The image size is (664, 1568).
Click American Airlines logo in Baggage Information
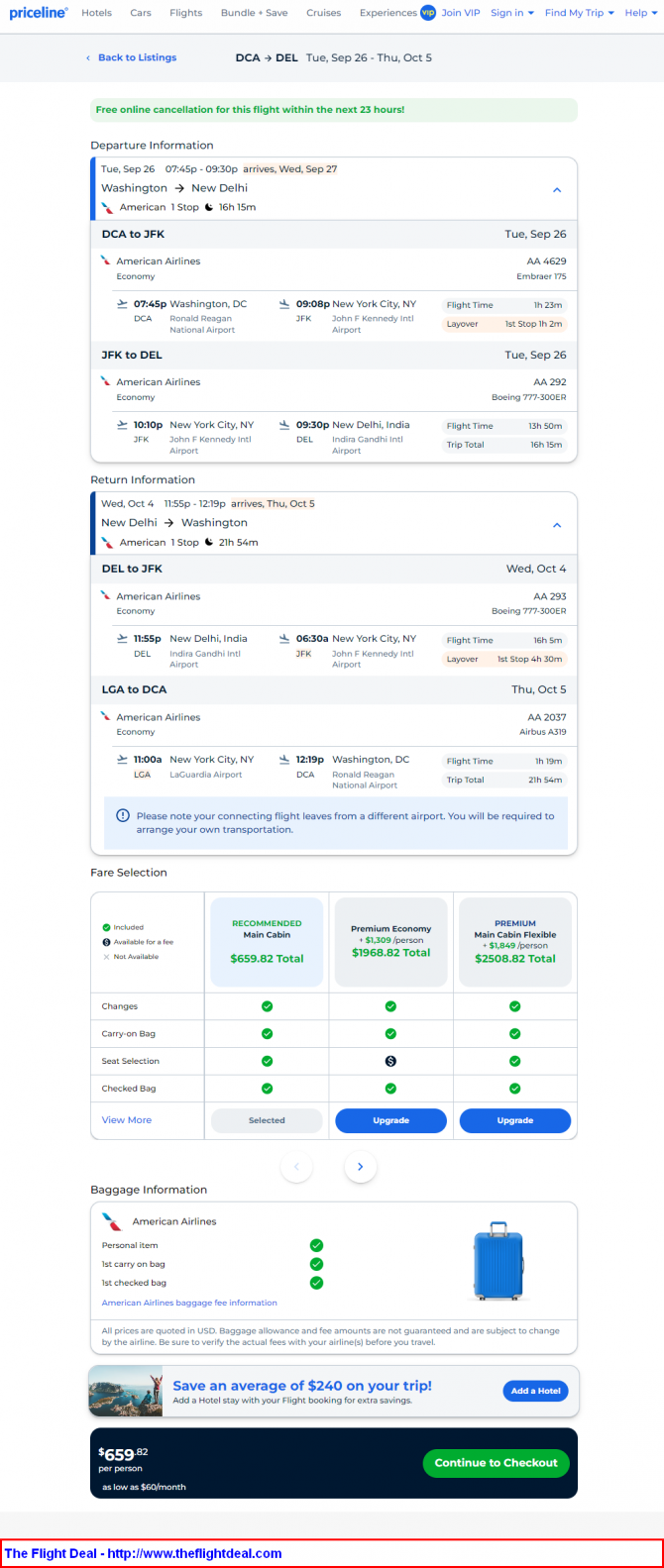pyautogui.click(x=112, y=1221)
